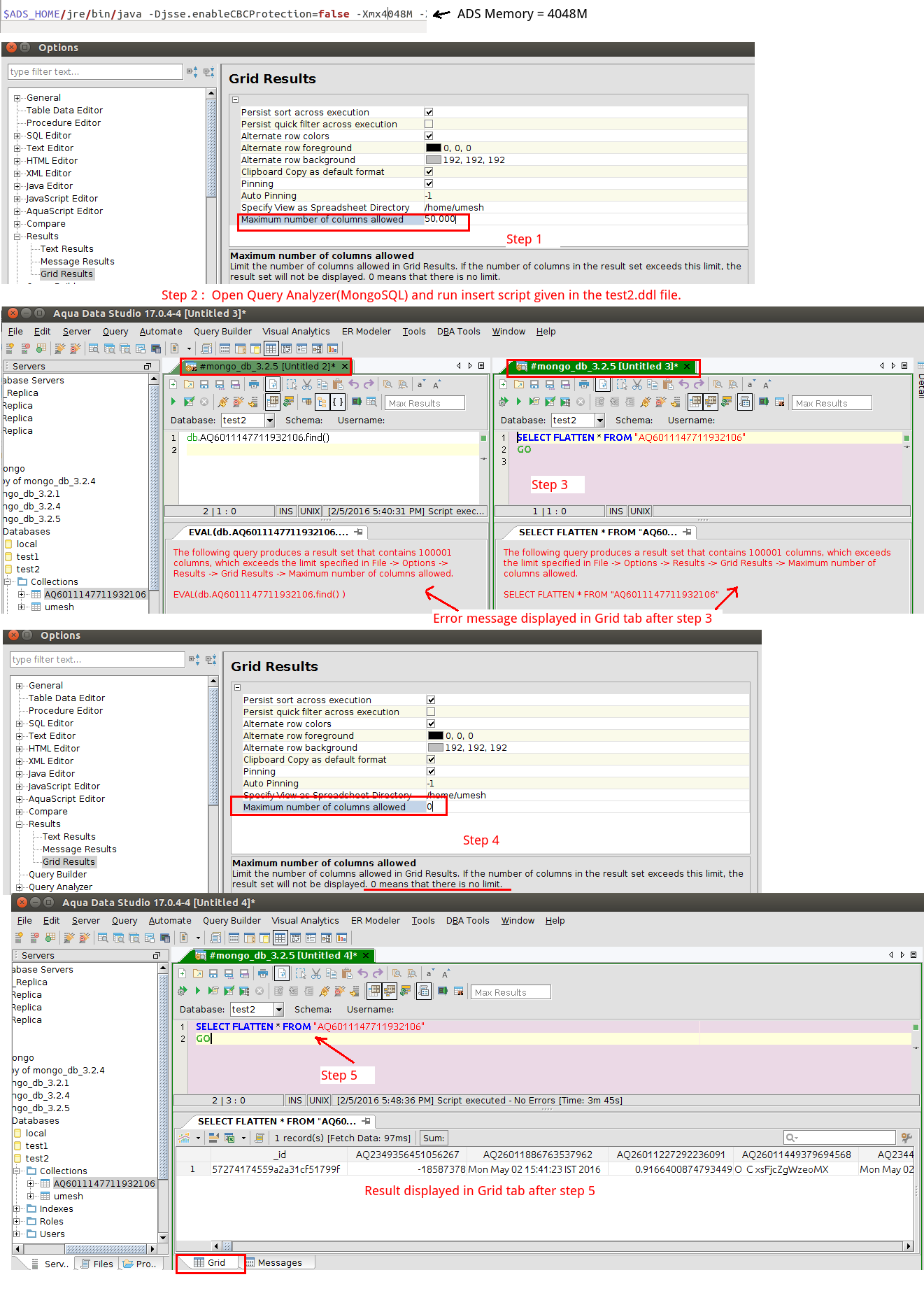Open the Database dropdown in Untitled 2 editor
The height and width of the screenshot is (1291, 924).
(269, 420)
